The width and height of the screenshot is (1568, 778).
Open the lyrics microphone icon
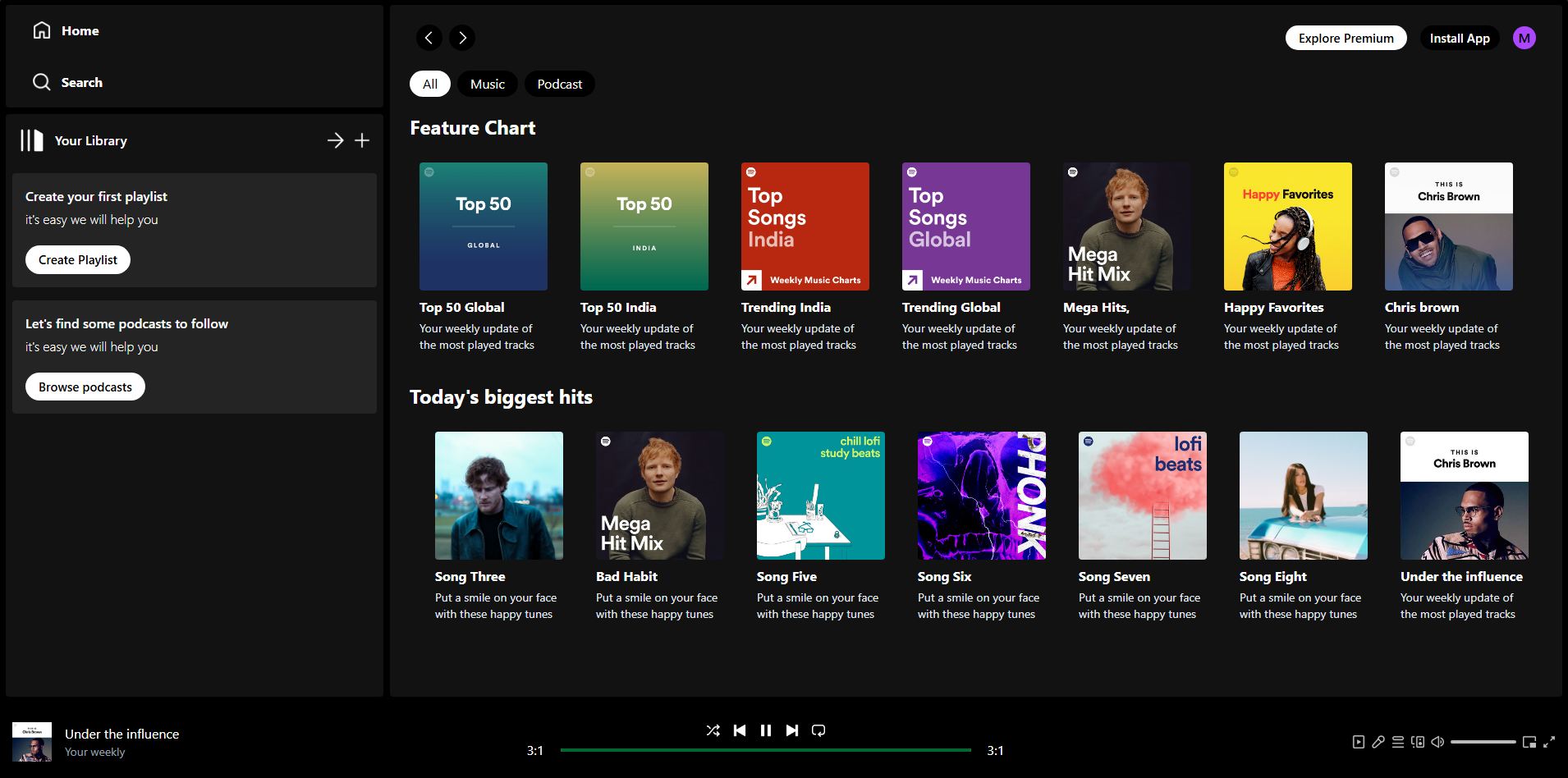[1378, 742]
